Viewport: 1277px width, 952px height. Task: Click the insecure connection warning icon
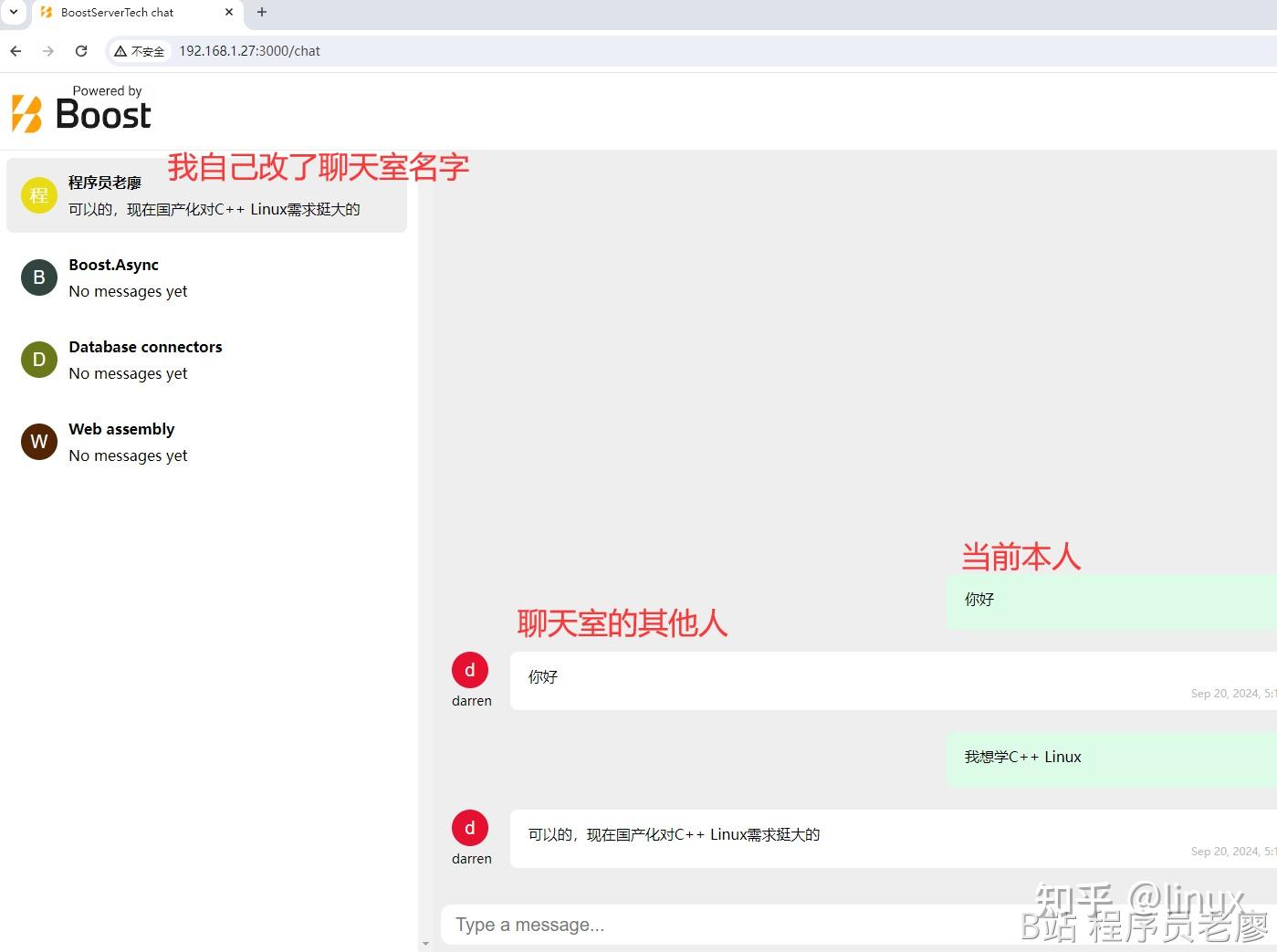(120, 51)
